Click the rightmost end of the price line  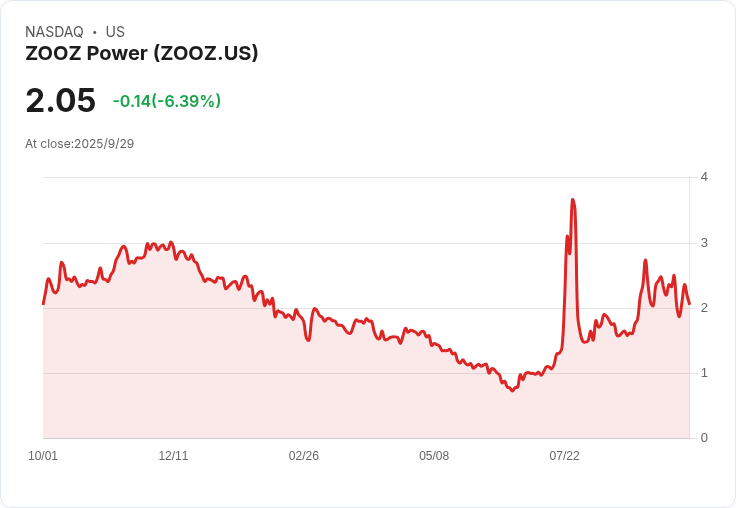coord(690,304)
